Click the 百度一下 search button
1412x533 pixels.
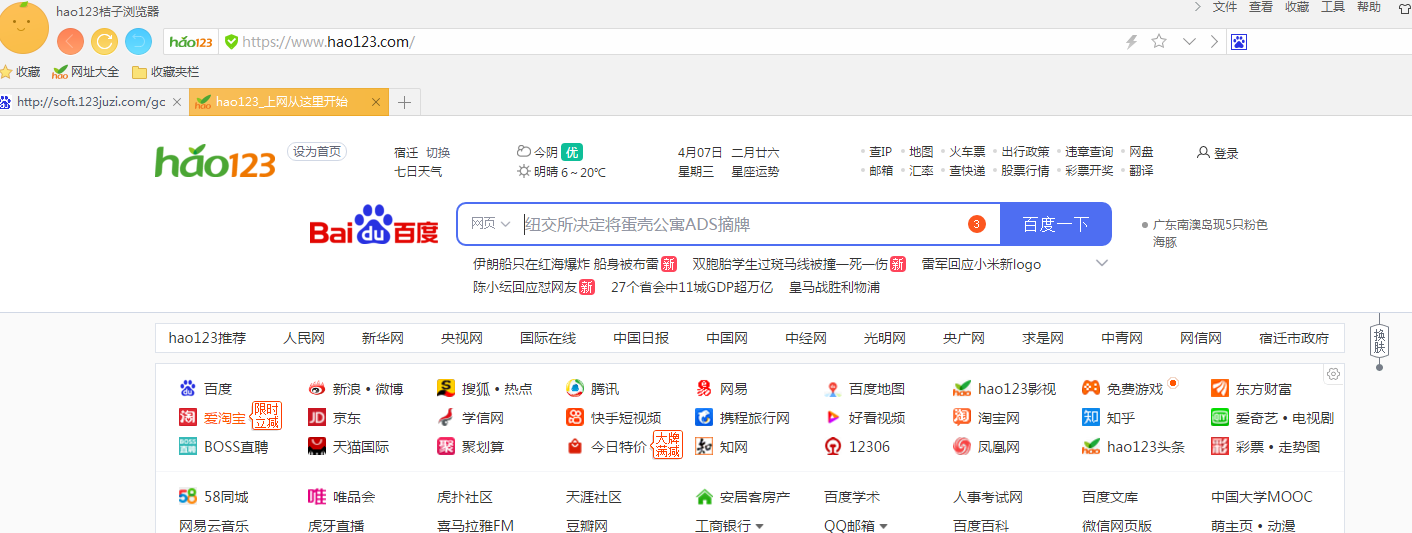click(x=1055, y=224)
